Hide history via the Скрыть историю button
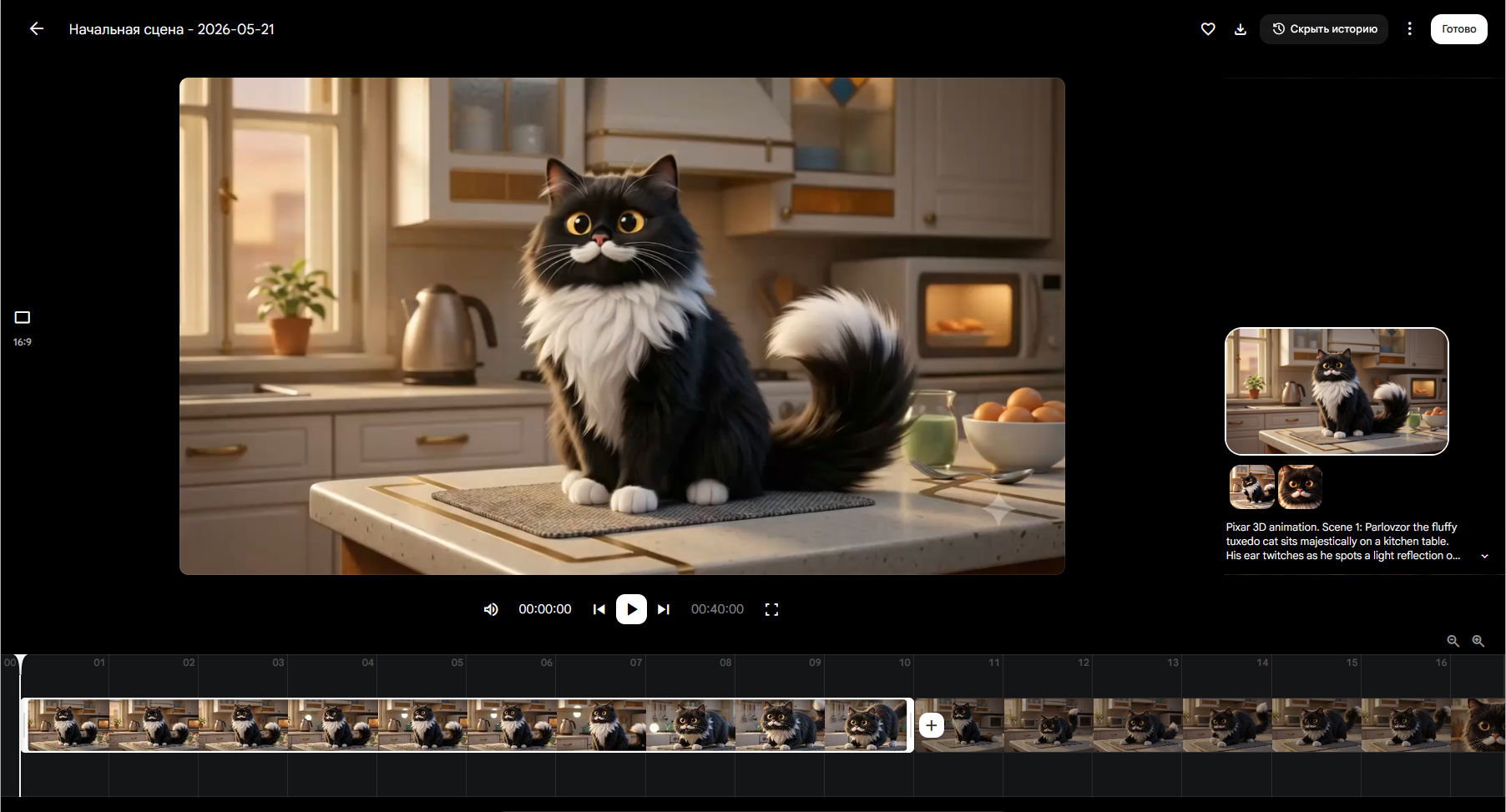Viewport: 1506px width, 812px height. coord(1324,29)
